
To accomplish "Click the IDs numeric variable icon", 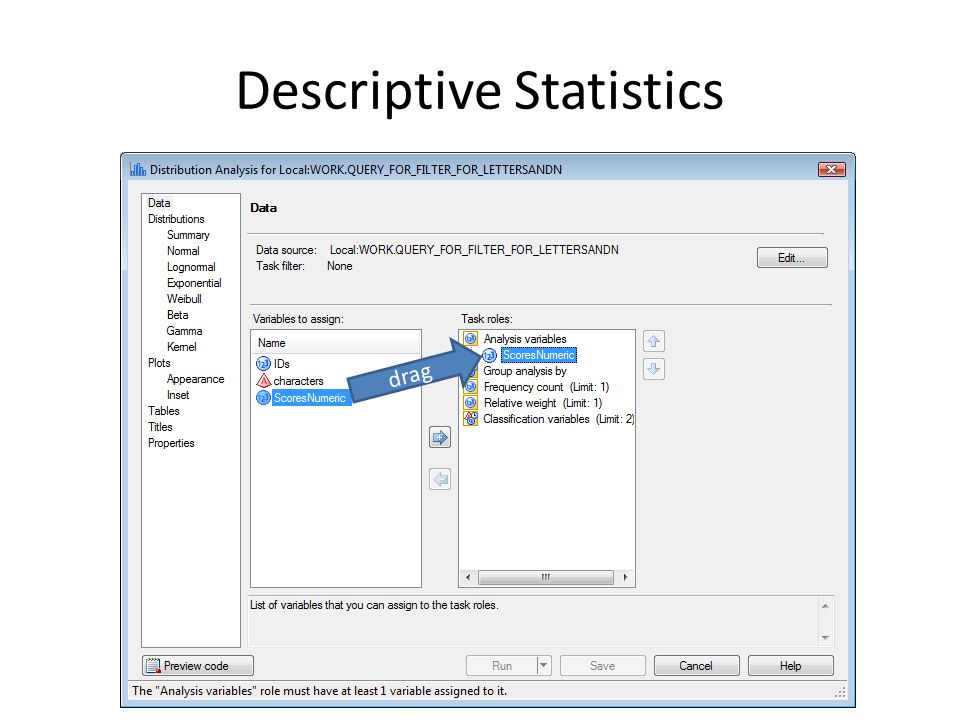I will click(263, 364).
